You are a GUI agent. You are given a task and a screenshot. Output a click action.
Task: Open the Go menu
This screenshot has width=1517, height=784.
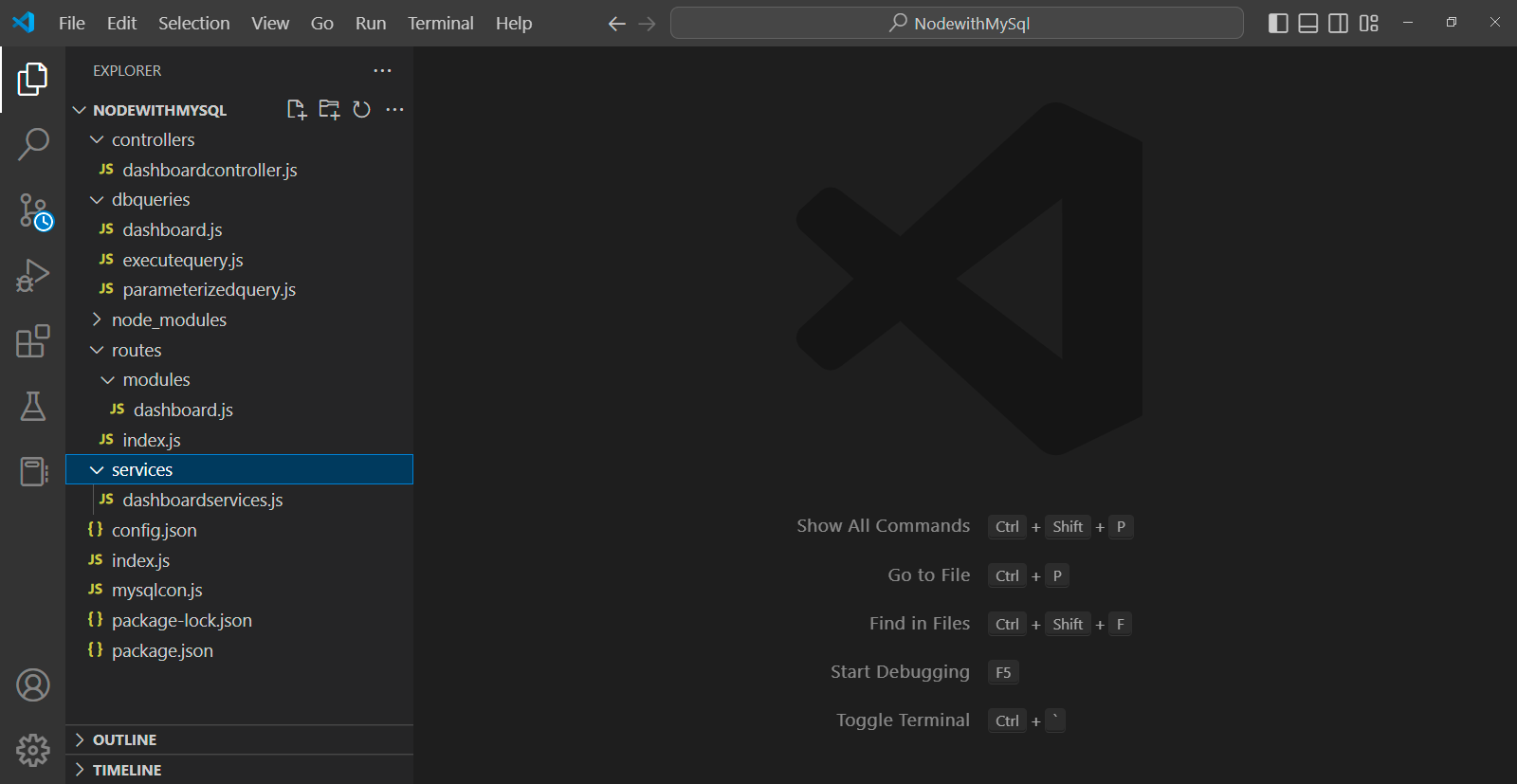(322, 24)
